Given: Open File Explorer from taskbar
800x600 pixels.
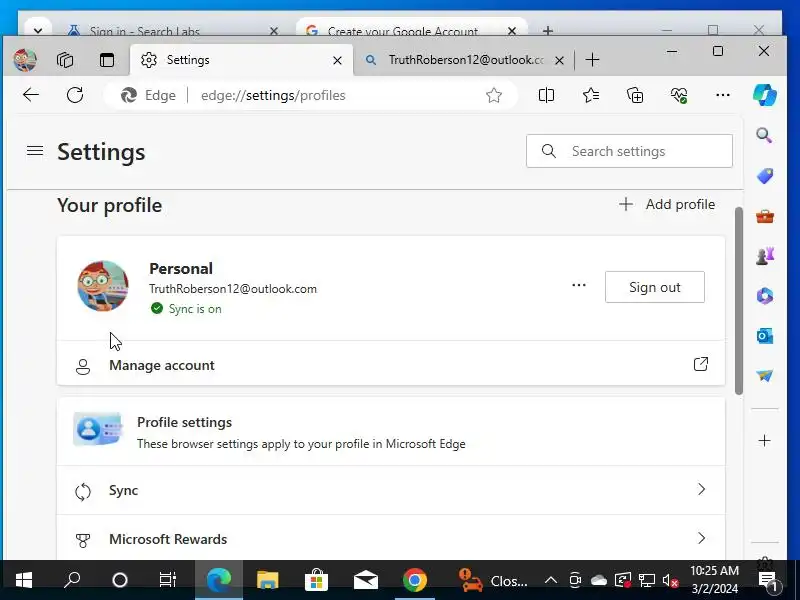Looking at the screenshot, I should tap(267, 580).
